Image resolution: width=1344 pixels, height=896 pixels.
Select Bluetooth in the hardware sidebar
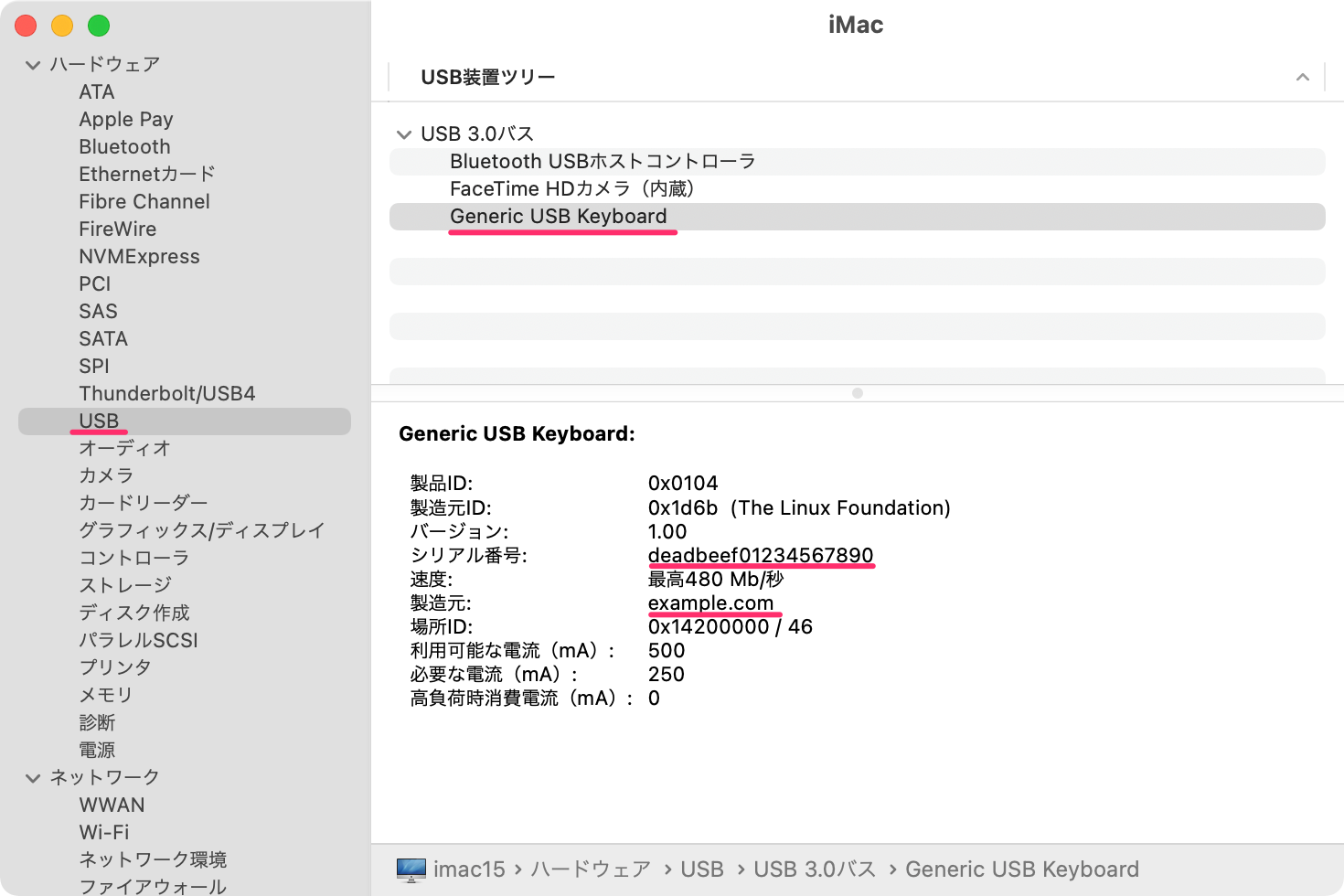124,146
